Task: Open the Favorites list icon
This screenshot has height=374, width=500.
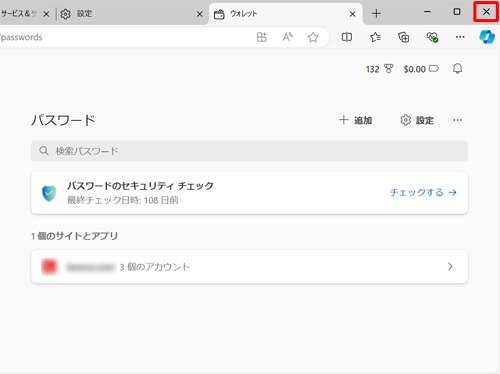Action: click(x=375, y=37)
